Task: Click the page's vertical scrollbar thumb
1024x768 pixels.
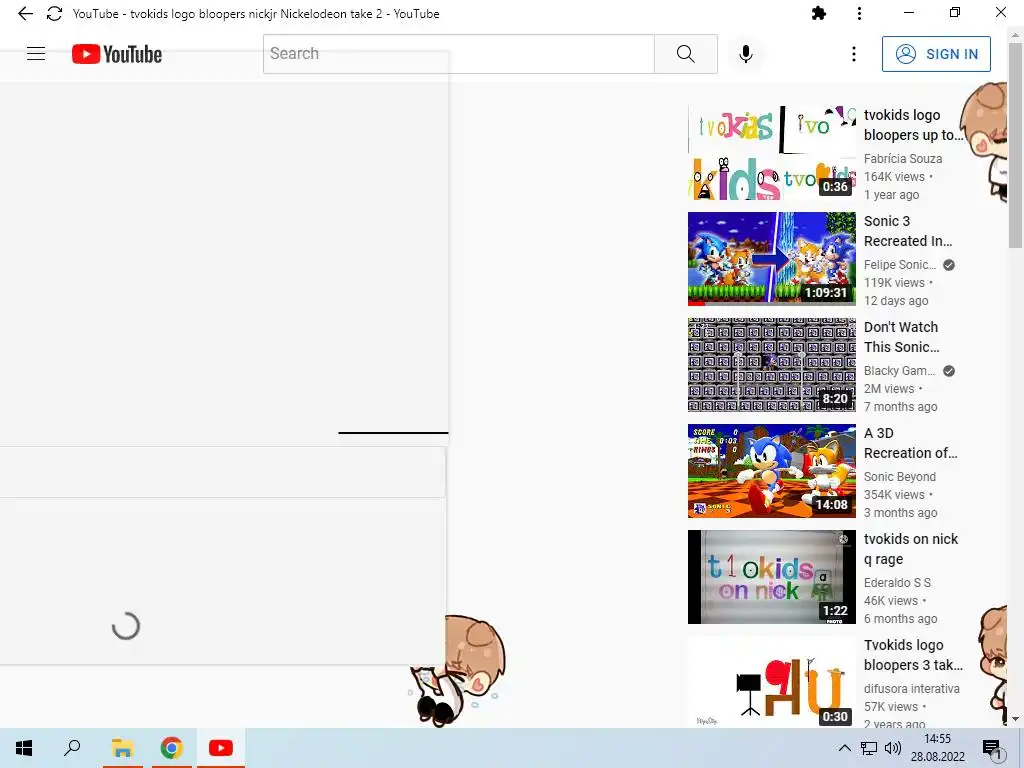Action: [x=1015, y=147]
